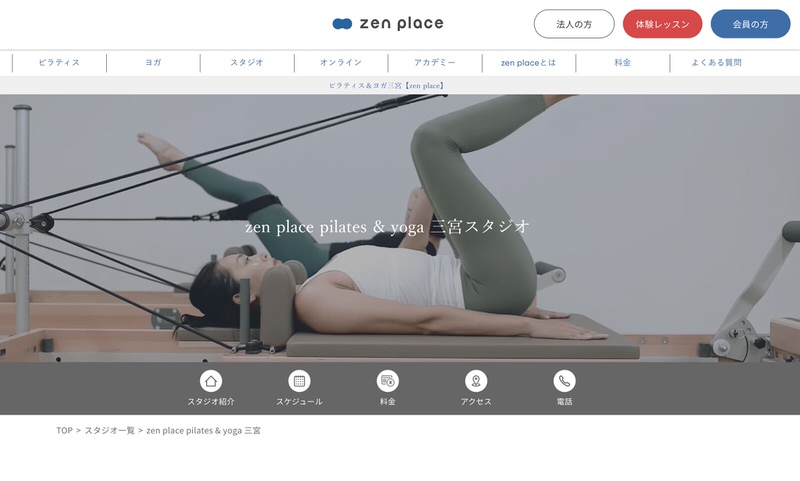Screen dimensions: 800x481
Task: Click the スケジュール calendar icon
Action: (299, 381)
